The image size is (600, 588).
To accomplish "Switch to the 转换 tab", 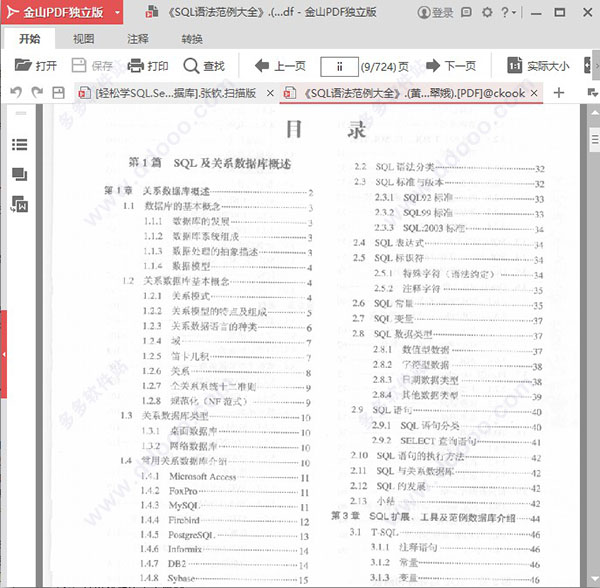I will click(x=192, y=39).
